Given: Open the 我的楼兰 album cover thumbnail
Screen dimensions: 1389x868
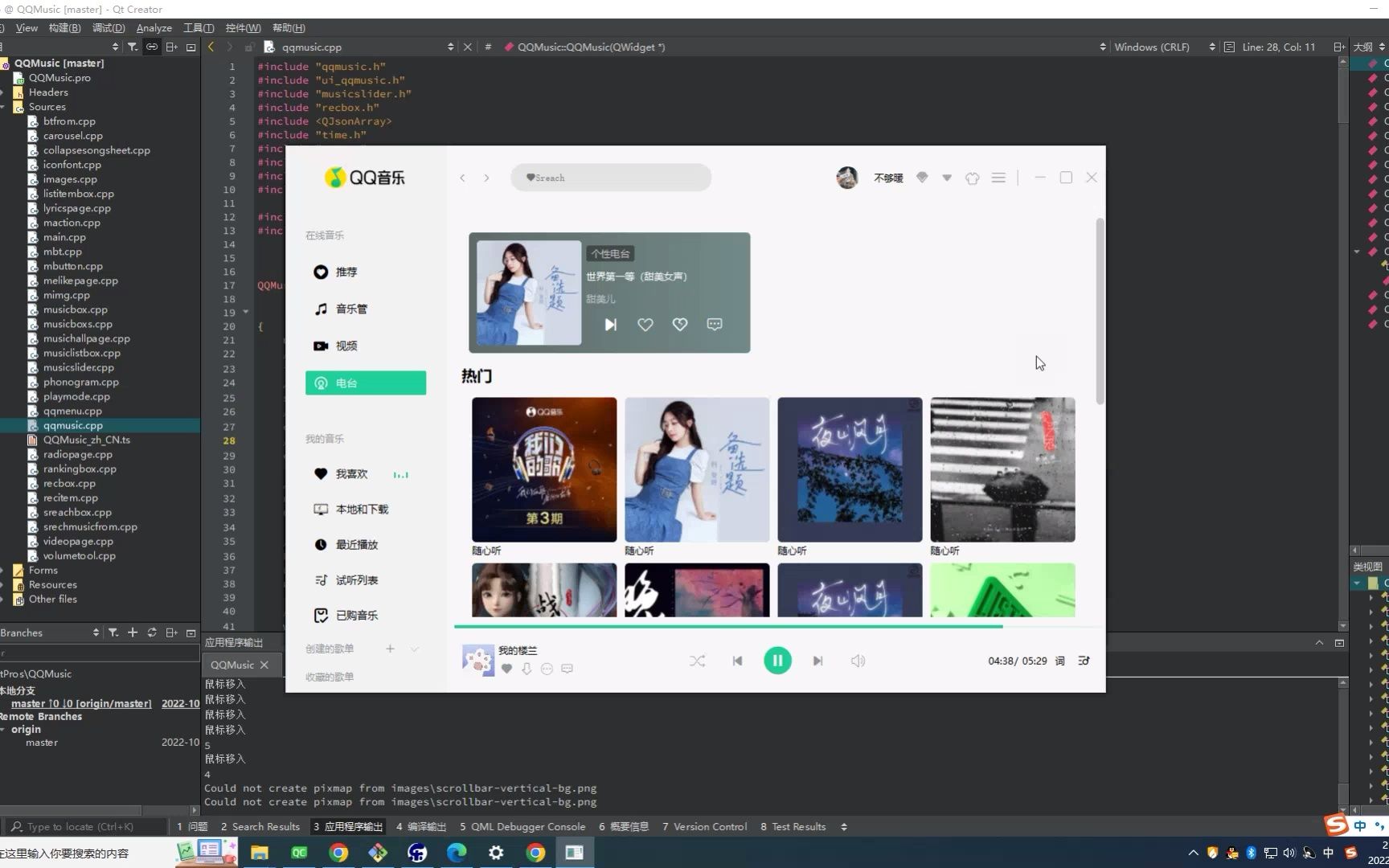Looking at the screenshot, I should click(477, 660).
